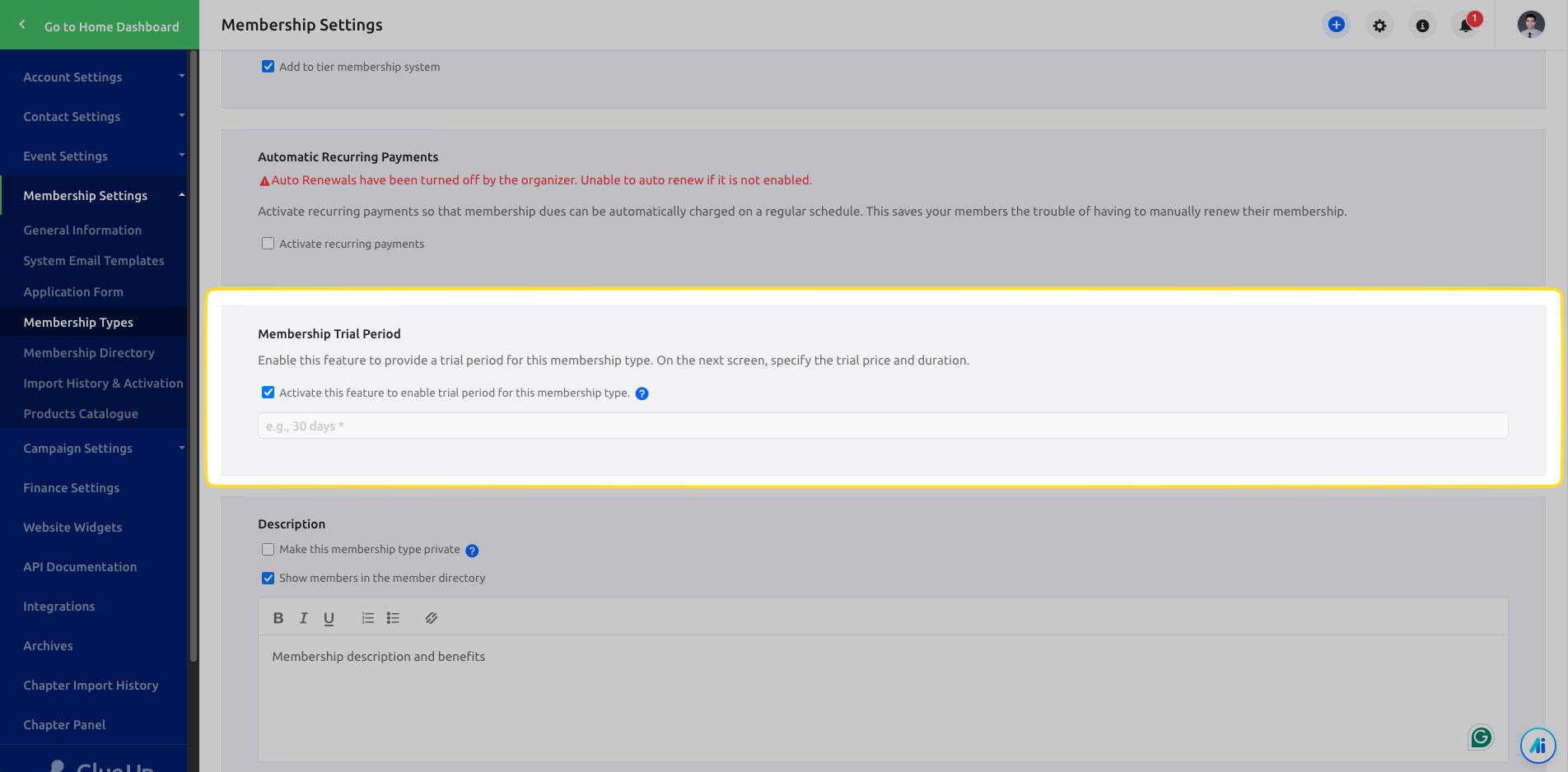Check Make this membership type private
Screen dimensions: 1568x772
point(268,550)
